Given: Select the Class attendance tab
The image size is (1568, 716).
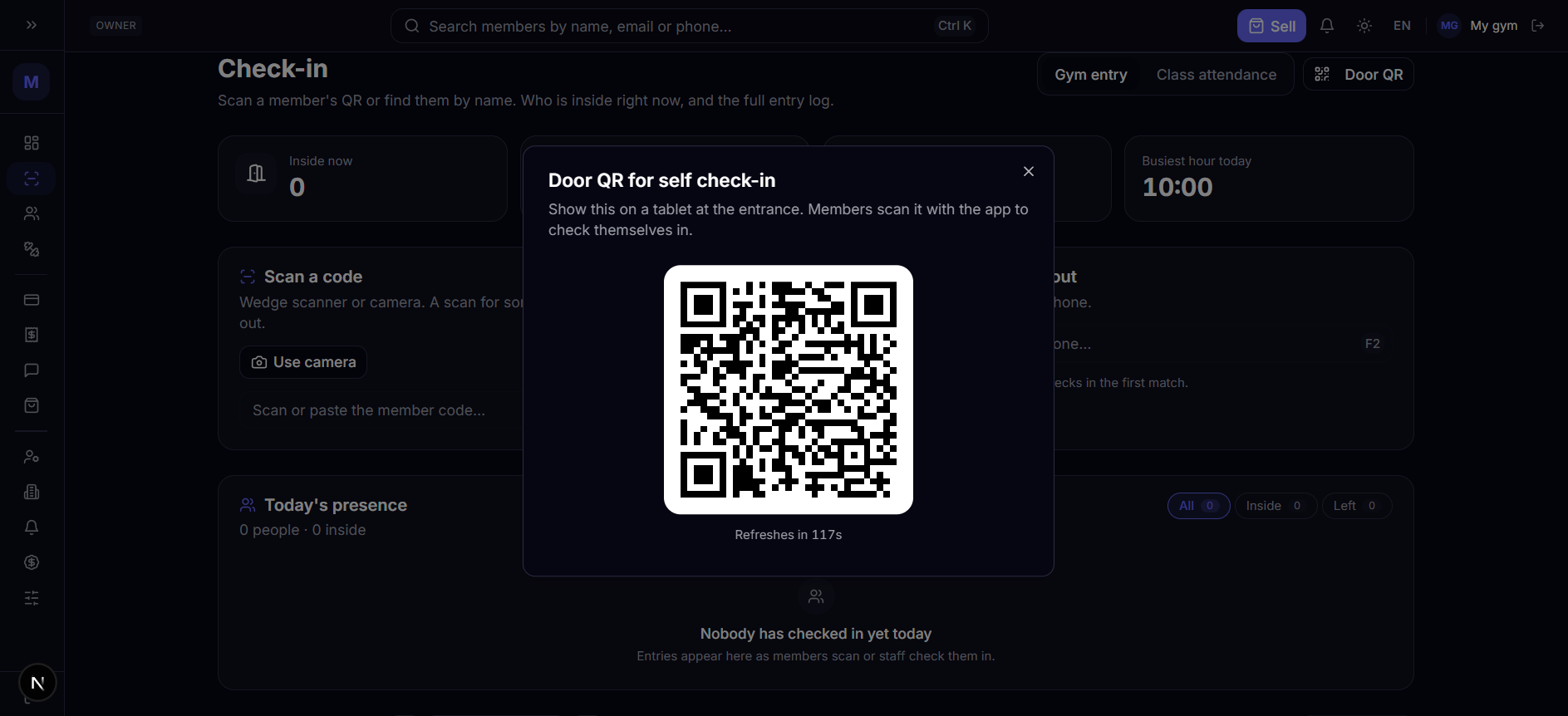Looking at the screenshot, I should 1217,75.
